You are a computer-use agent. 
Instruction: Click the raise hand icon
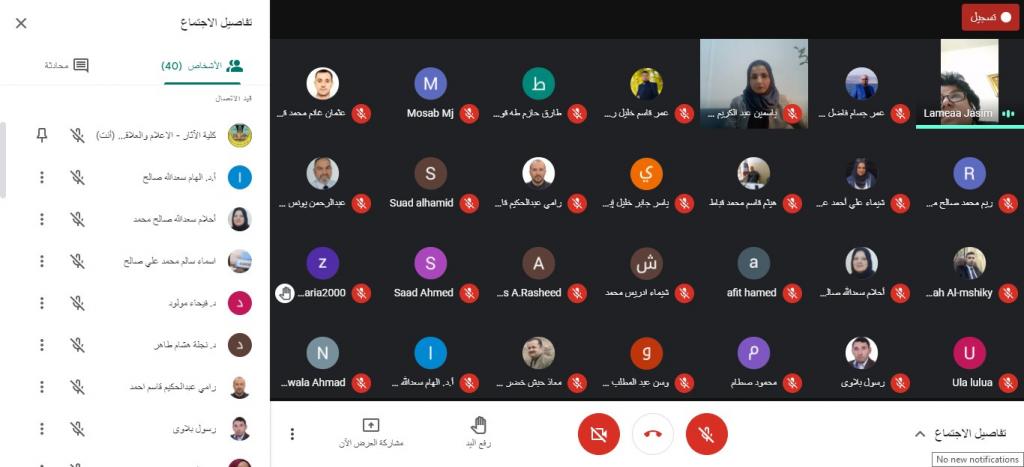click(479, 425)
